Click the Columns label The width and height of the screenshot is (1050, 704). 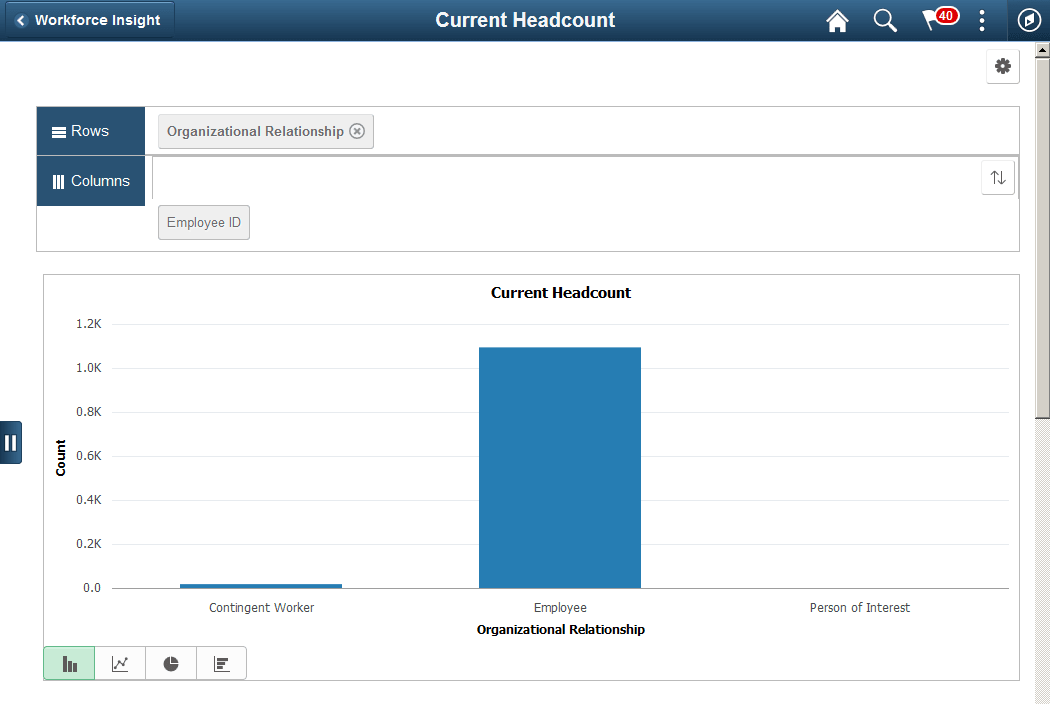tap(90, 181)
